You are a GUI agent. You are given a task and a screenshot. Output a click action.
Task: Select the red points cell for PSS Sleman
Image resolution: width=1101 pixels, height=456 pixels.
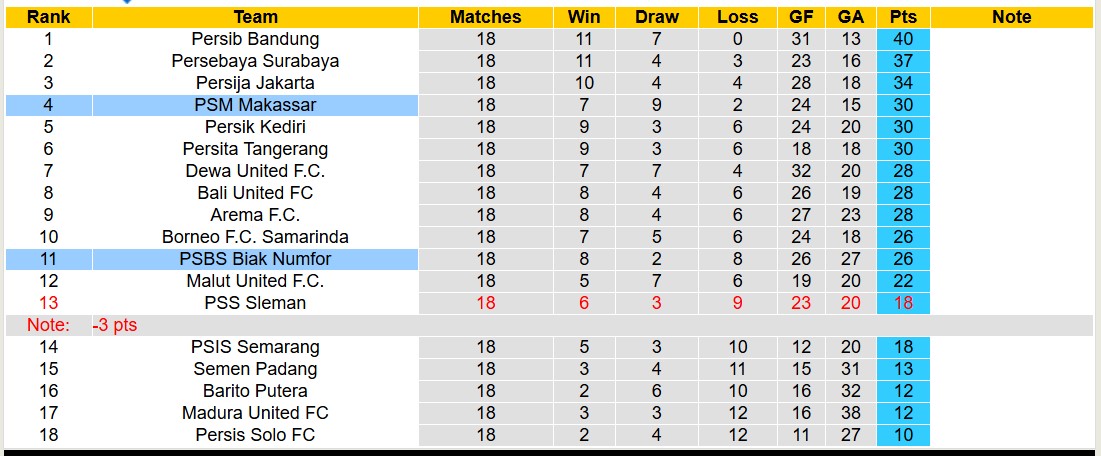903,303
